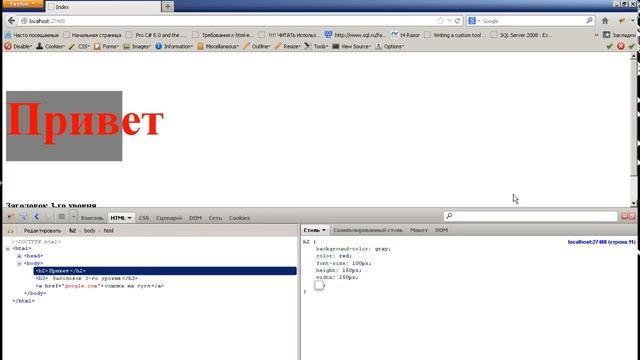Collapse the <body> tree node
Screen dimensions: 640x360
19,264
